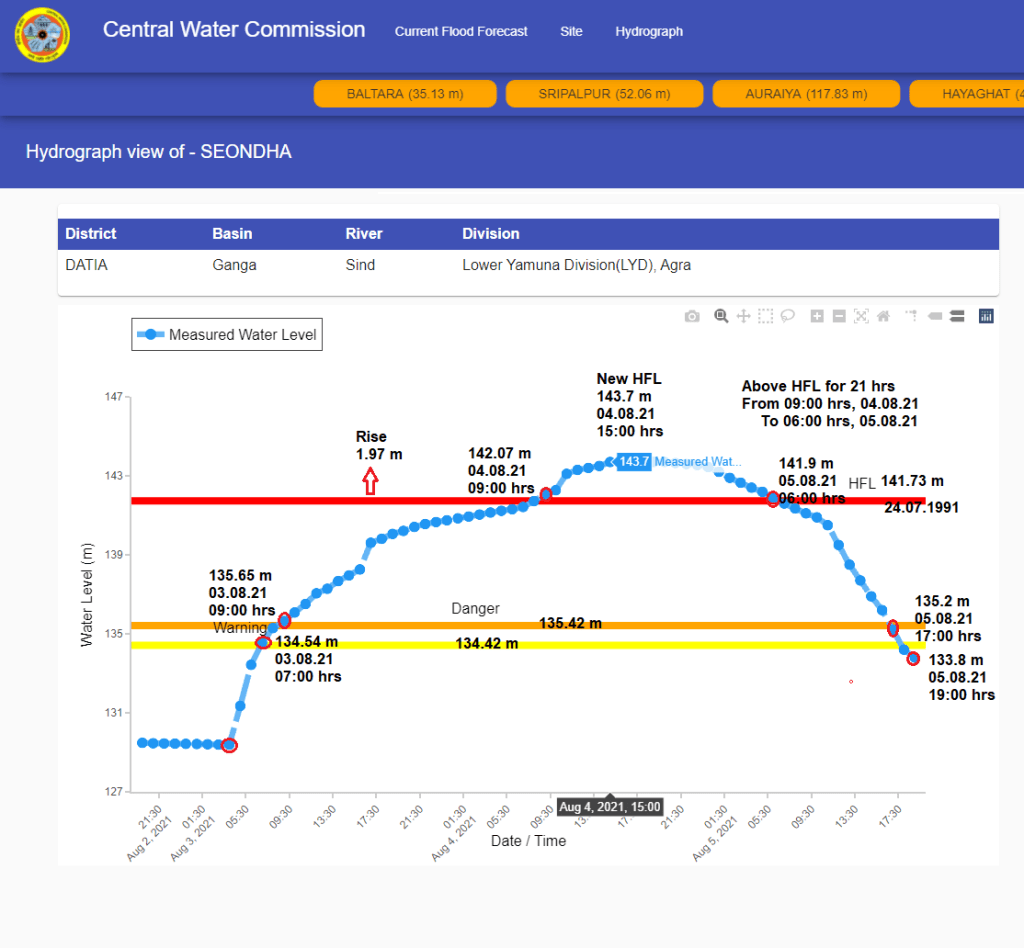Image resolution: width=1024 pixels, height=948 pixels.
Task: Select the Zoom tool in chart toolbar
Action: (721, 316)
